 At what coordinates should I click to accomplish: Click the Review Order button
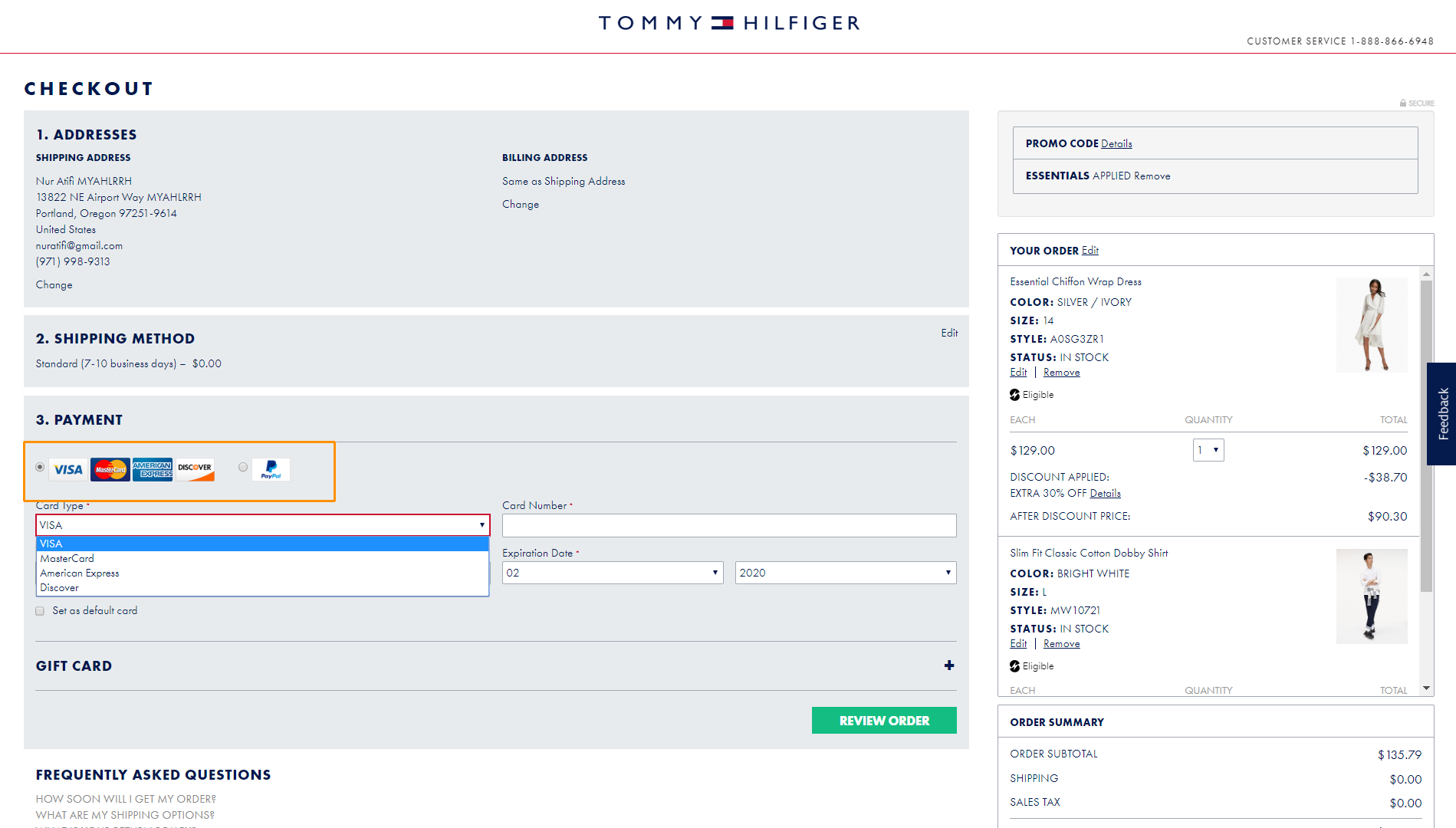tap(884, 721)
